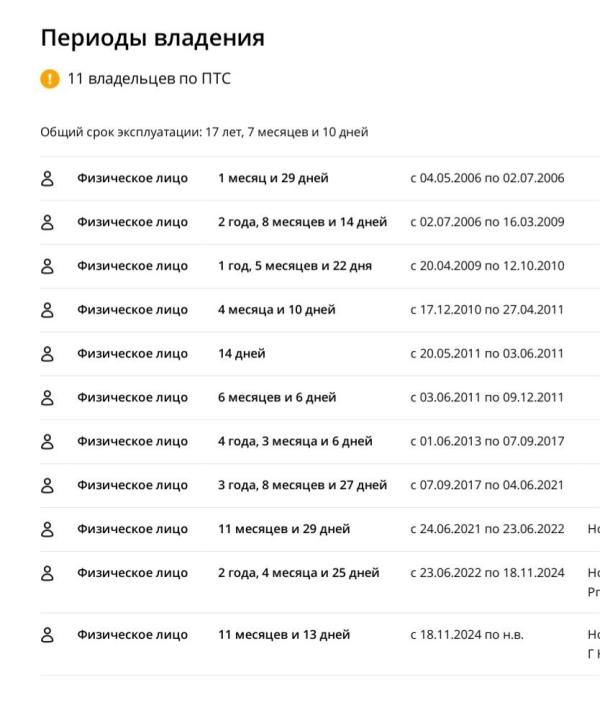The image size is (600, 709).
Task: Select date range с 04.05.2006 по 02.07.2006
Action: [x=487, y=178]
